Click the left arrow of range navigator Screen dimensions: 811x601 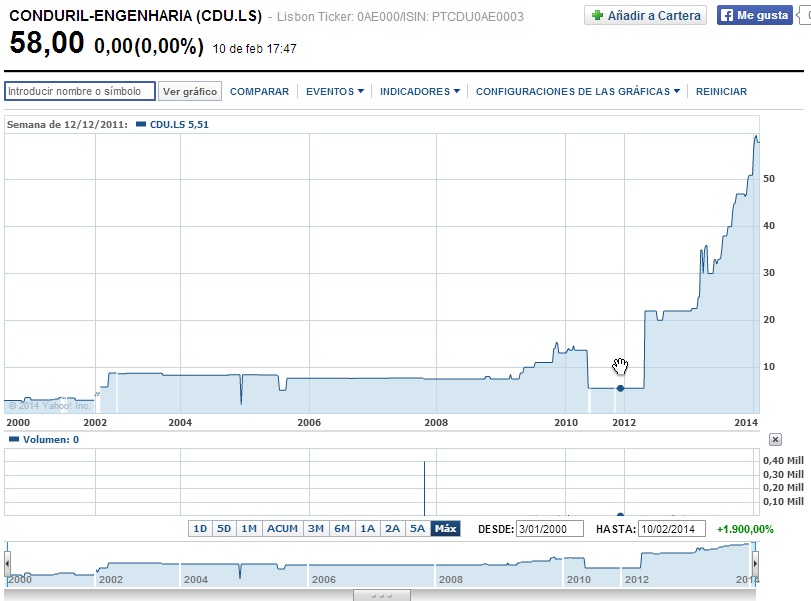point(7,564)
